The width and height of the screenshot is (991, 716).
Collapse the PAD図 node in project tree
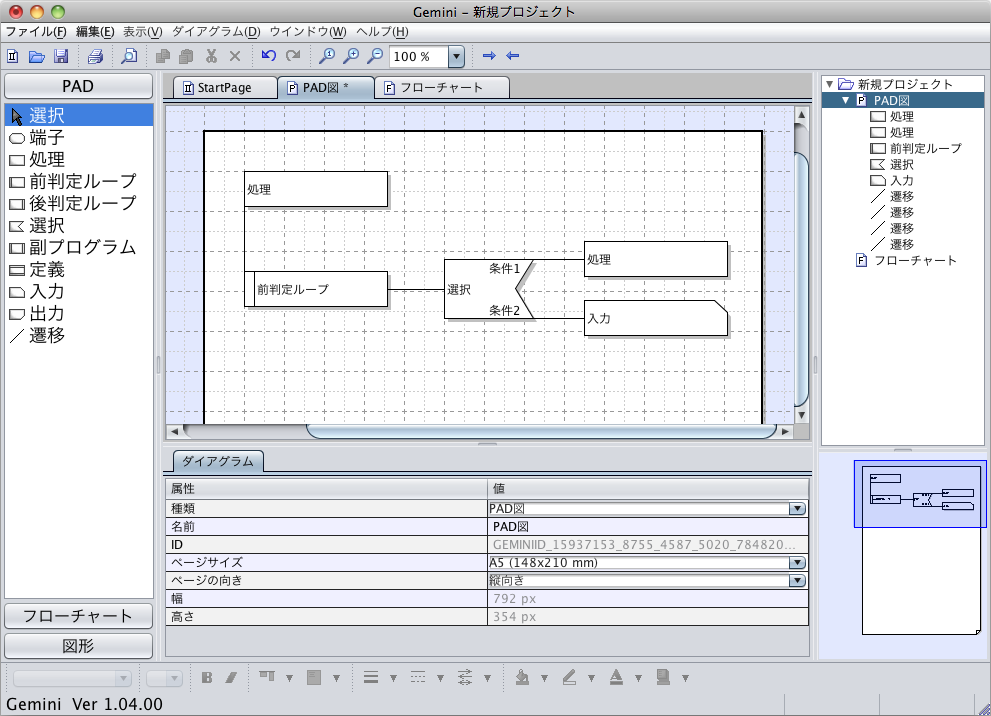(846, 101)
